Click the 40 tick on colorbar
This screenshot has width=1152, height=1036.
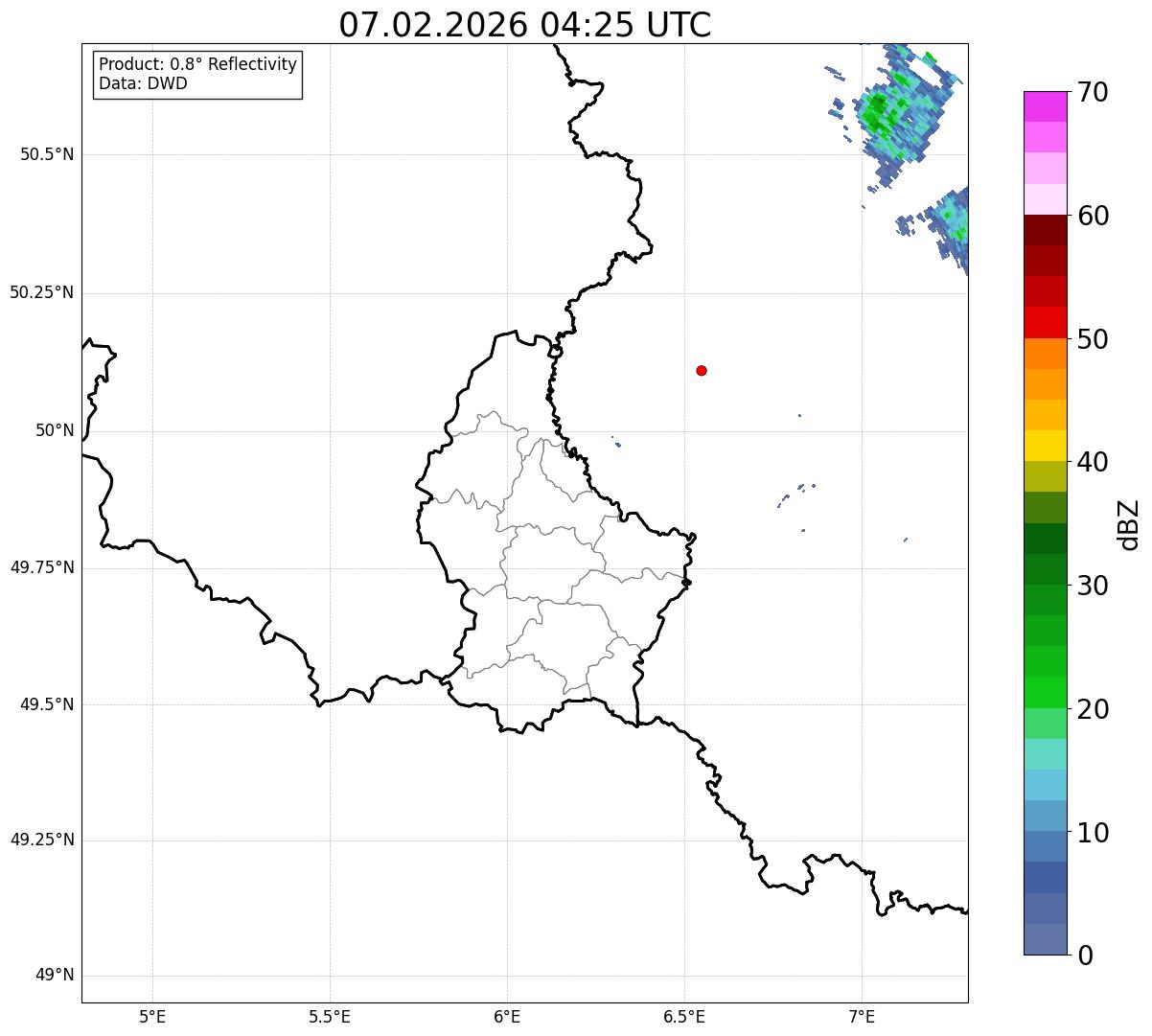tap(1092, 462)
